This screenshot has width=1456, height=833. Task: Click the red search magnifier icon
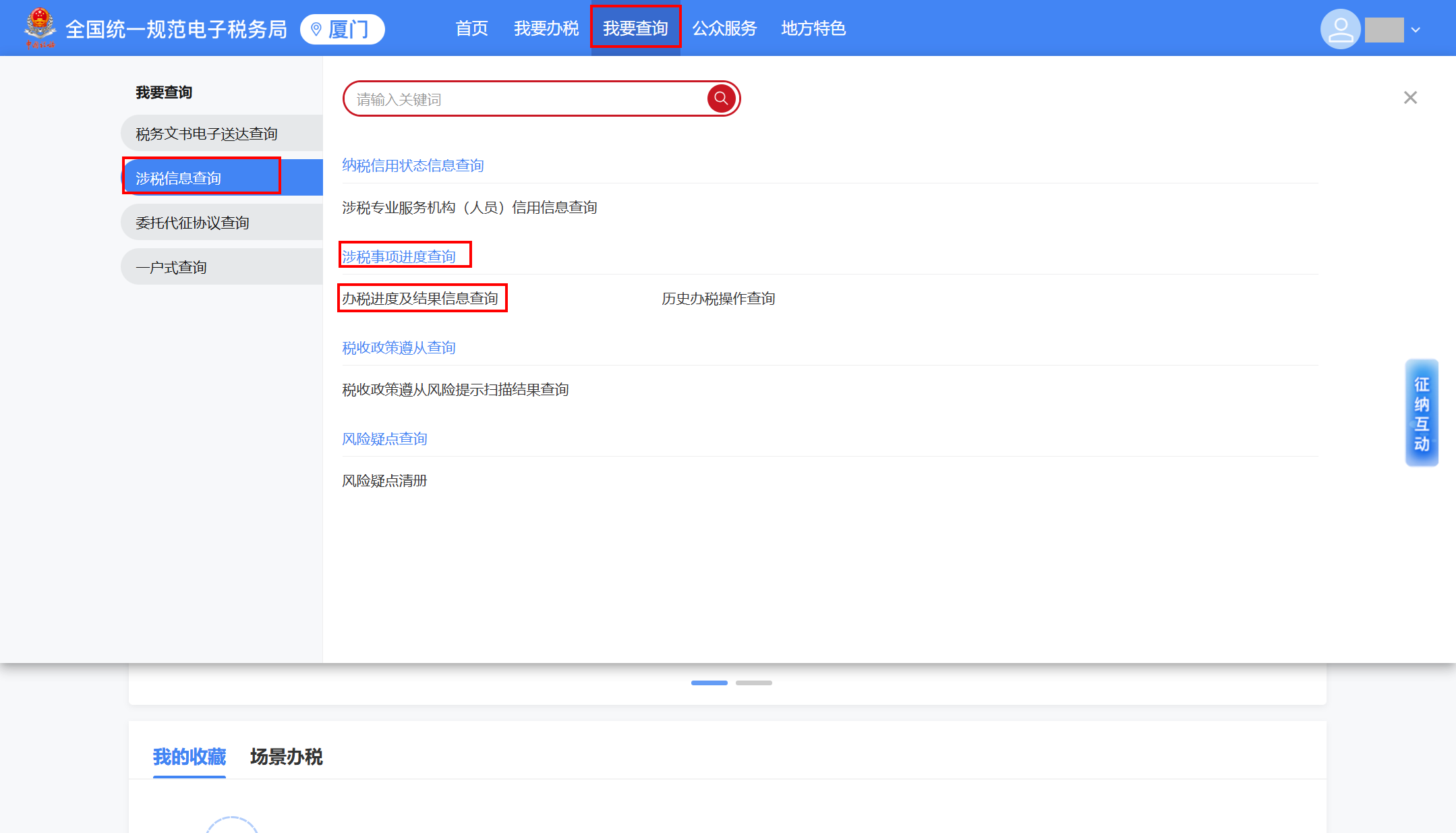[x=721, y=98]
